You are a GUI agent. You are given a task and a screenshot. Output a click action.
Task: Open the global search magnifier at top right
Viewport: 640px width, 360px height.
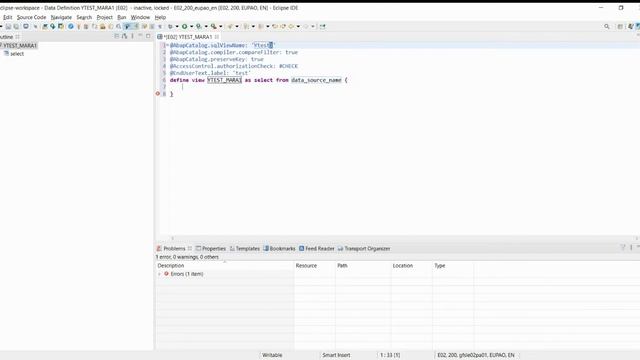tap(607, 27)
